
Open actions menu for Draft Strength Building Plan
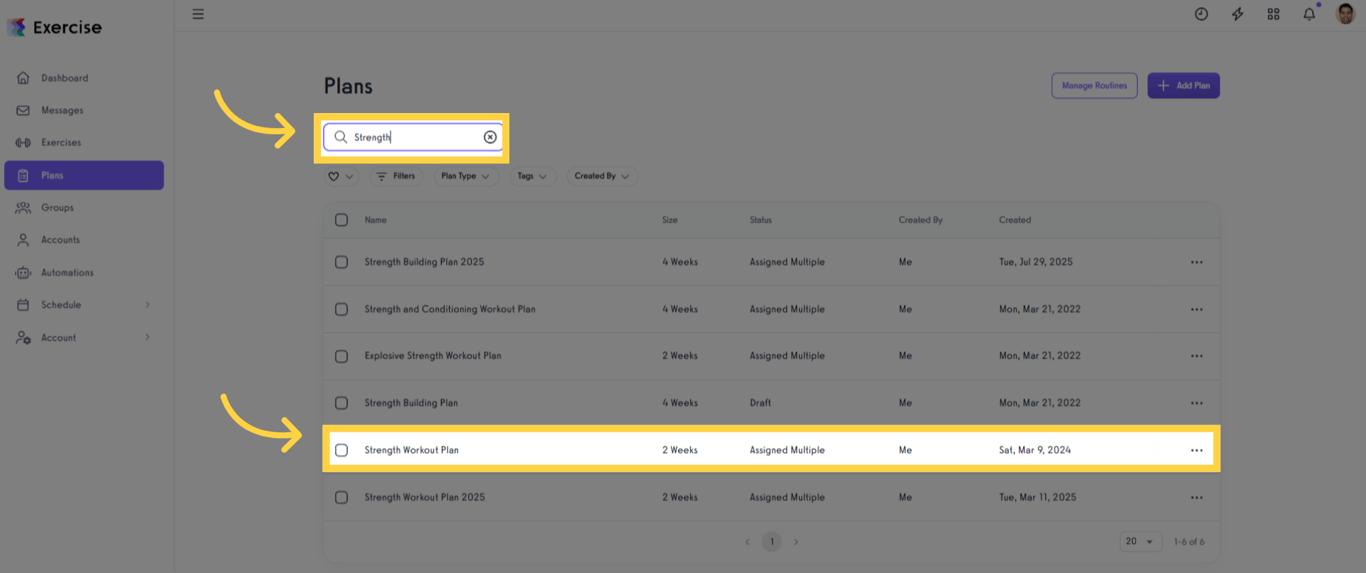[x=1197, y=403]
